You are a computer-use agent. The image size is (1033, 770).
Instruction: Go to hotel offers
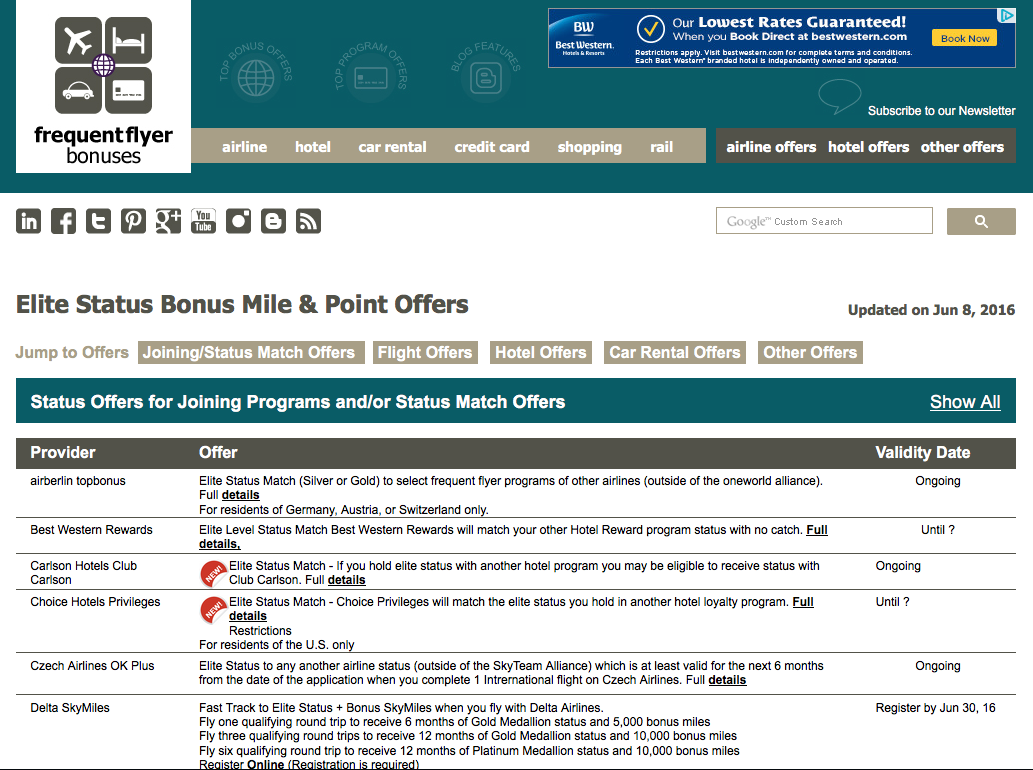point(868,147)
